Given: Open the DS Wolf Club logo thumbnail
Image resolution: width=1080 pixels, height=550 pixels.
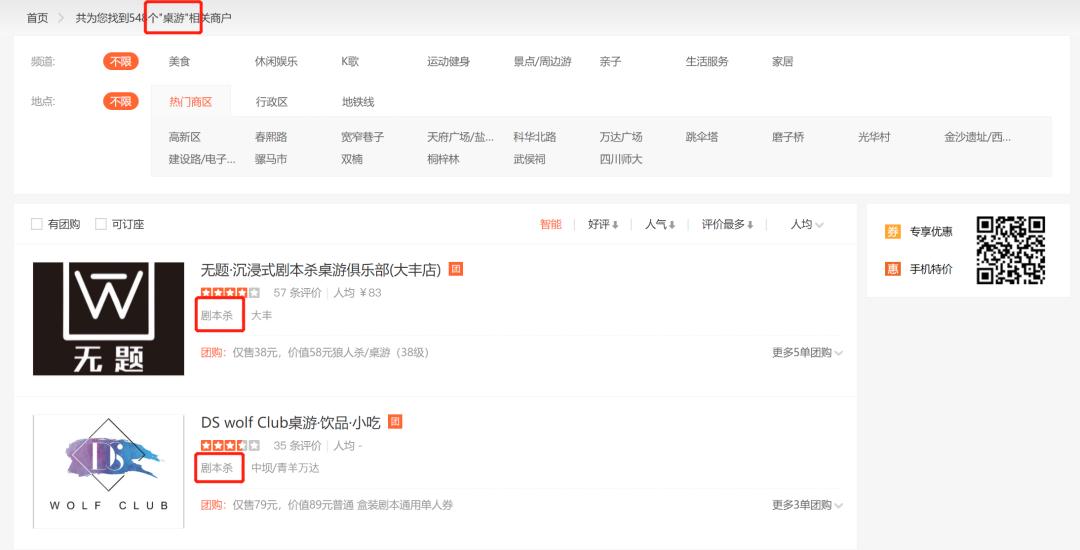Looking at the screenshot, I should point(109,472).
